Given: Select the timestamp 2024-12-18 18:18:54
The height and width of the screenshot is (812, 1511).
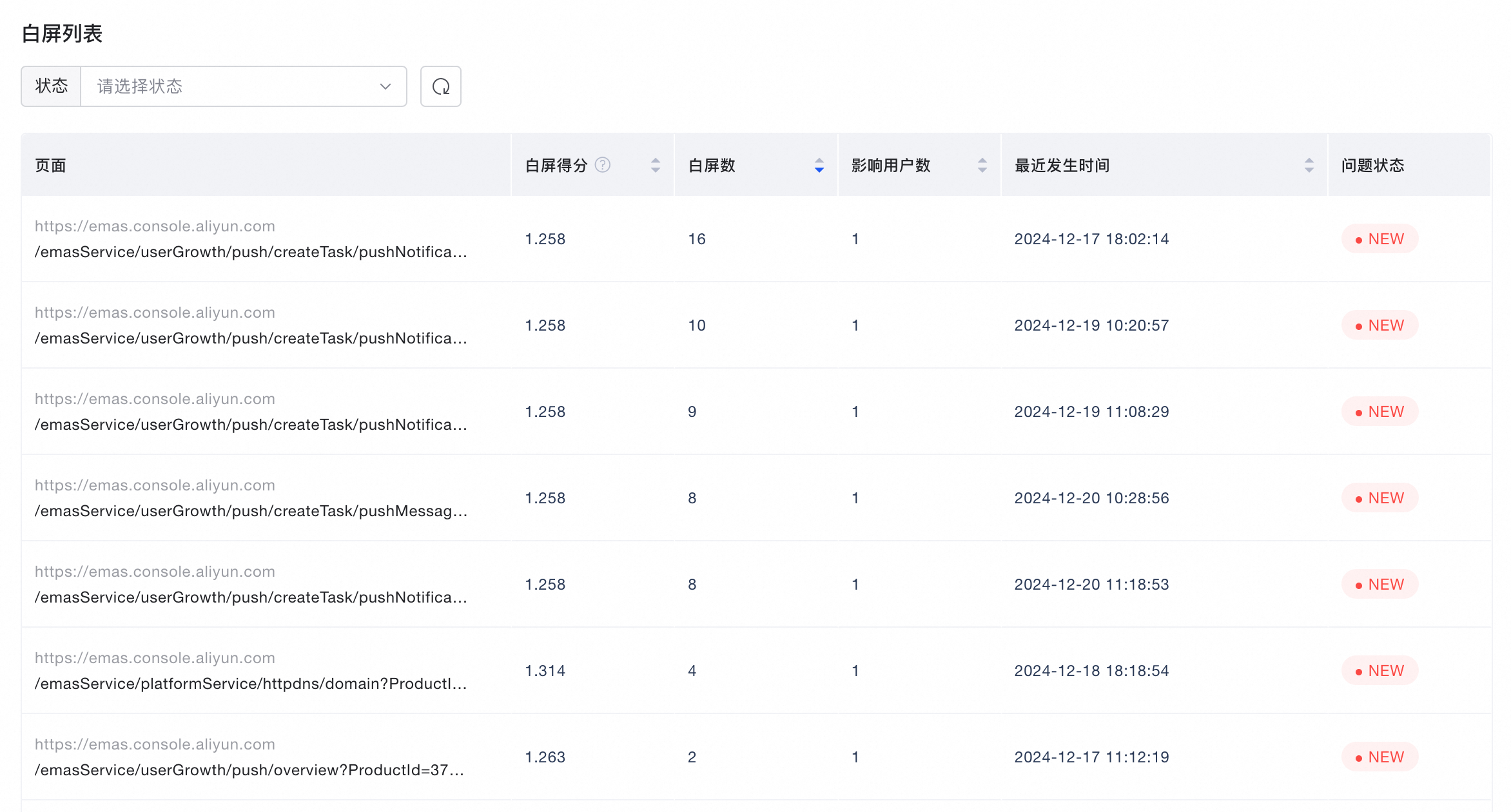Looking at the screenshot, I should [1091, 671].
